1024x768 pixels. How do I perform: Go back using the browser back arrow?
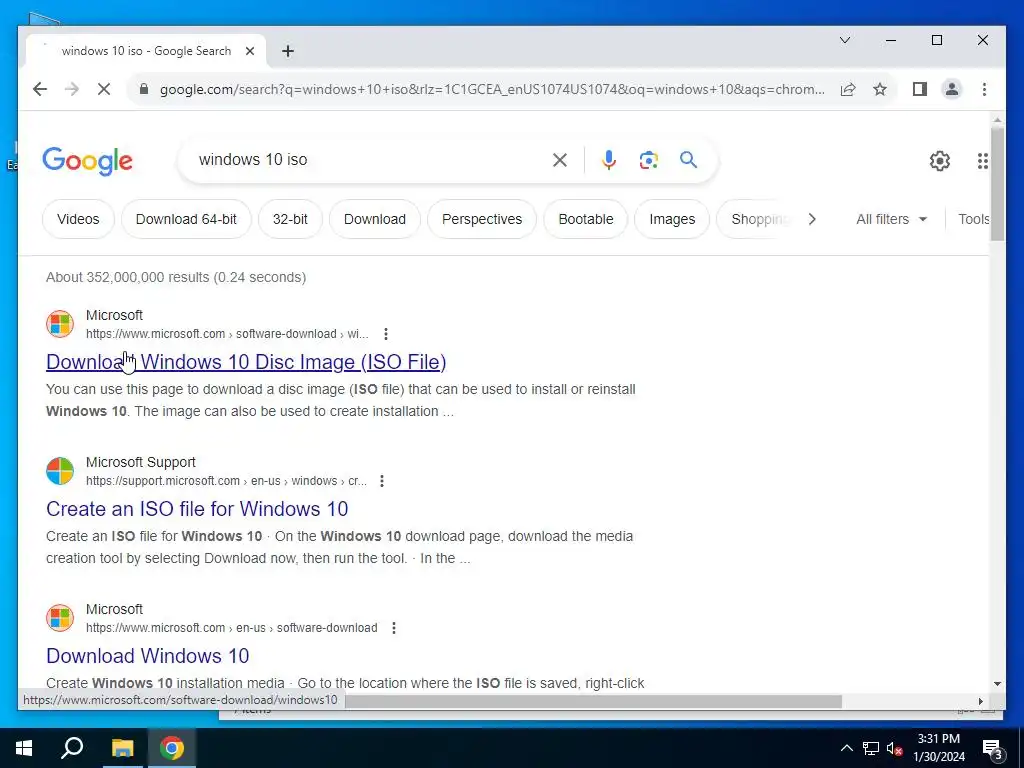tap(40, 89)
